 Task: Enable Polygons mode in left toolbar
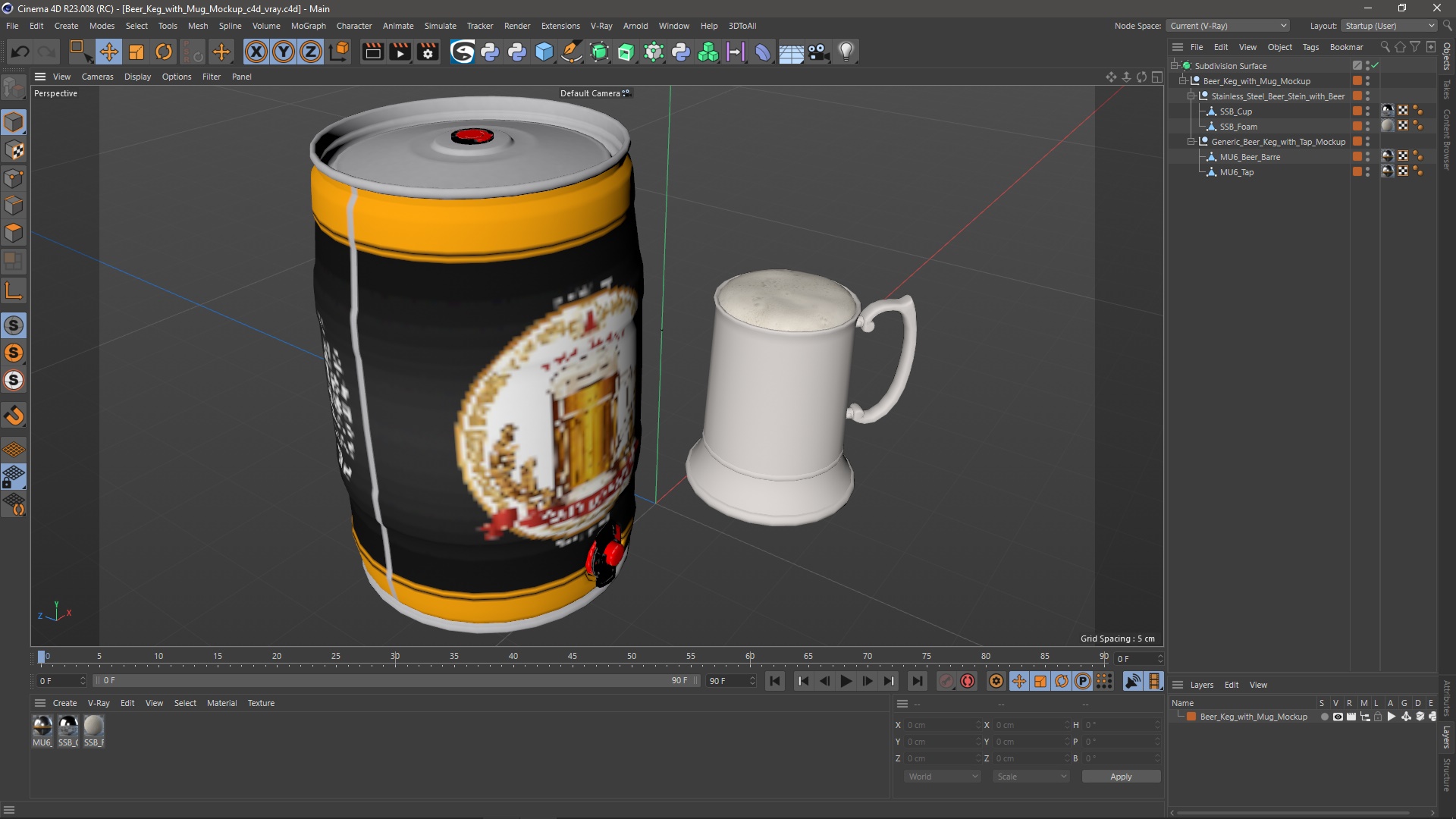pyautogui.click(x=14, y=233)
